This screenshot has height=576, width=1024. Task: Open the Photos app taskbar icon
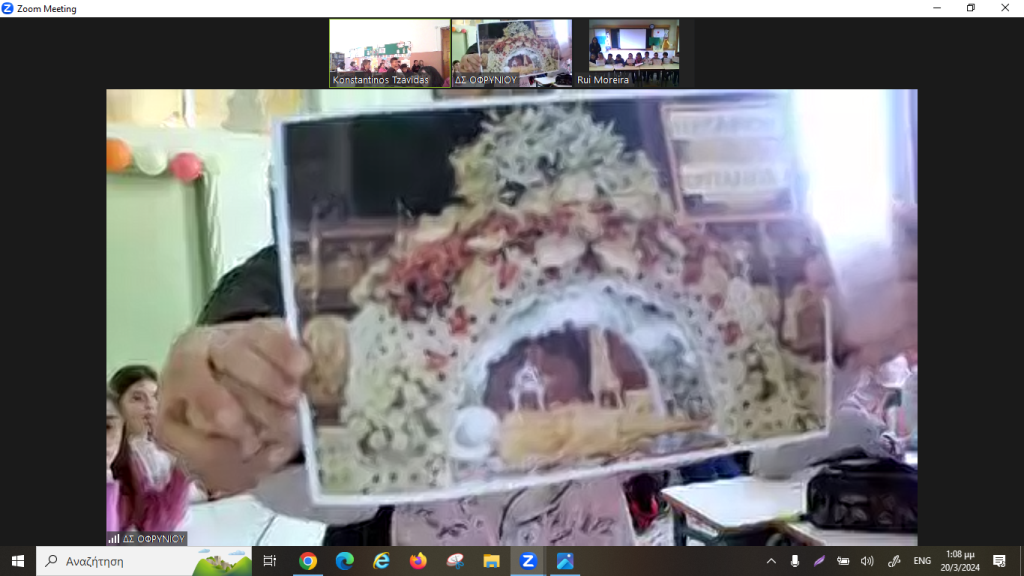(x=565, y=561)
